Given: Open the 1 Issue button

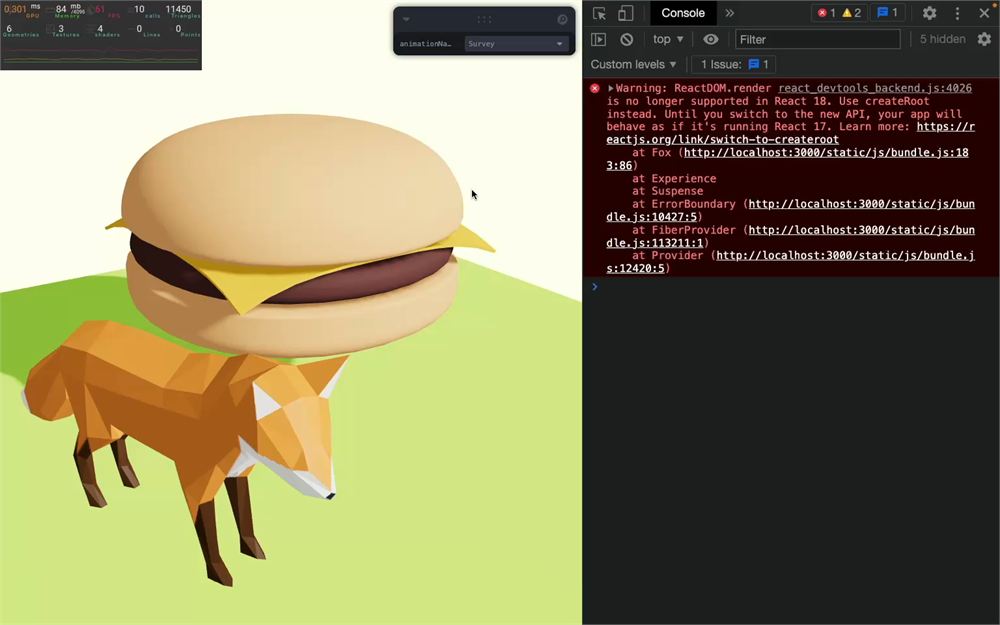Looking at the screenshot, I should point(734,64).
